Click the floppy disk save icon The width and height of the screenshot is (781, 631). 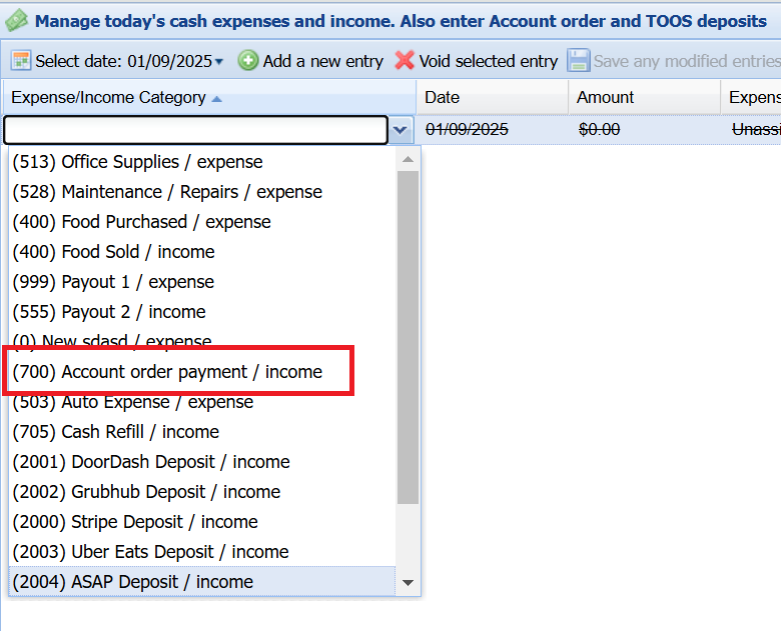[578, 61]
